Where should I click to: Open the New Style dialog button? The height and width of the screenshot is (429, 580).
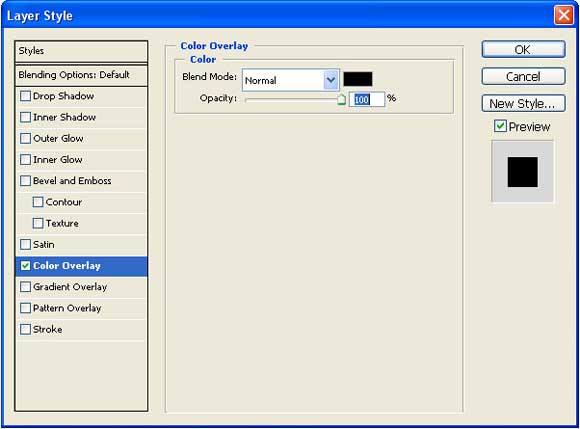523,104
